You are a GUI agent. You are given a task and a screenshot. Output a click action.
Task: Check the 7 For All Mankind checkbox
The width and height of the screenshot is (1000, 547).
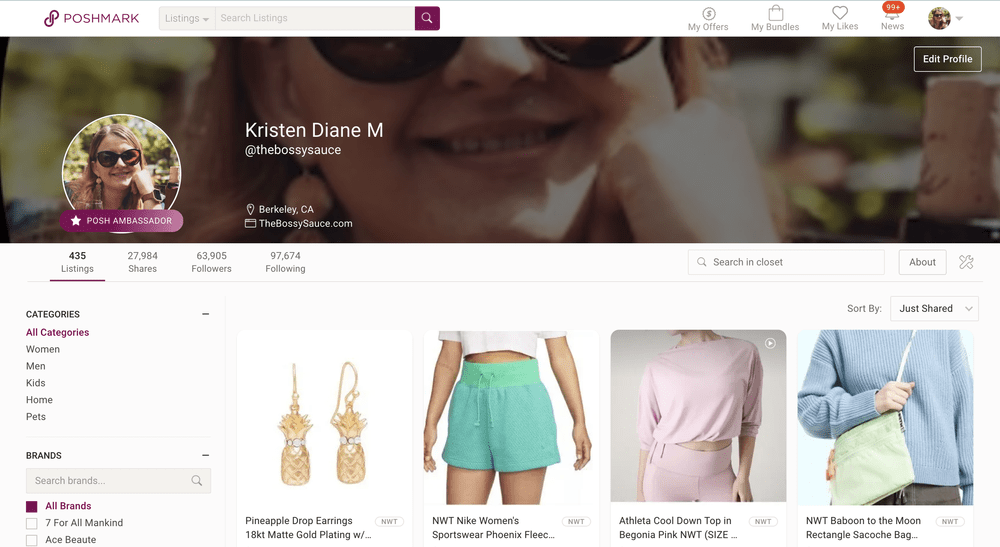pyautogui.click(x=31, y=523)
